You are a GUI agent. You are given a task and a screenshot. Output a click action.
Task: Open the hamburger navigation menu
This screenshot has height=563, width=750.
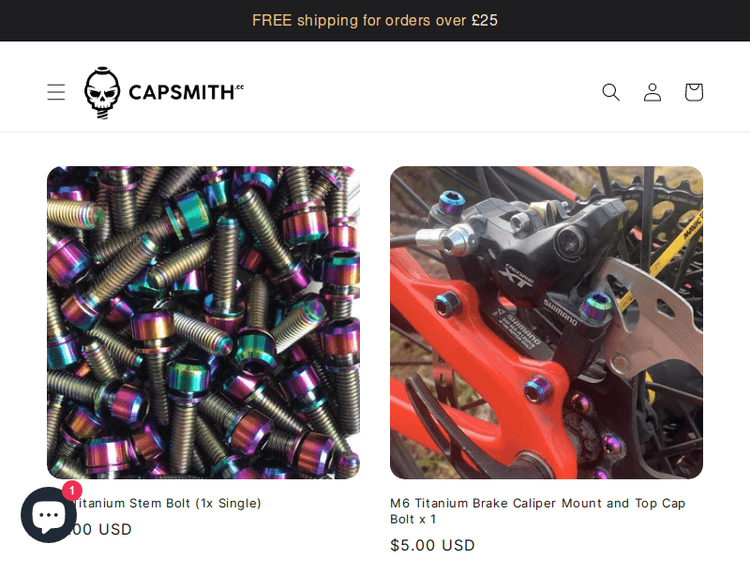coord(56,92)
